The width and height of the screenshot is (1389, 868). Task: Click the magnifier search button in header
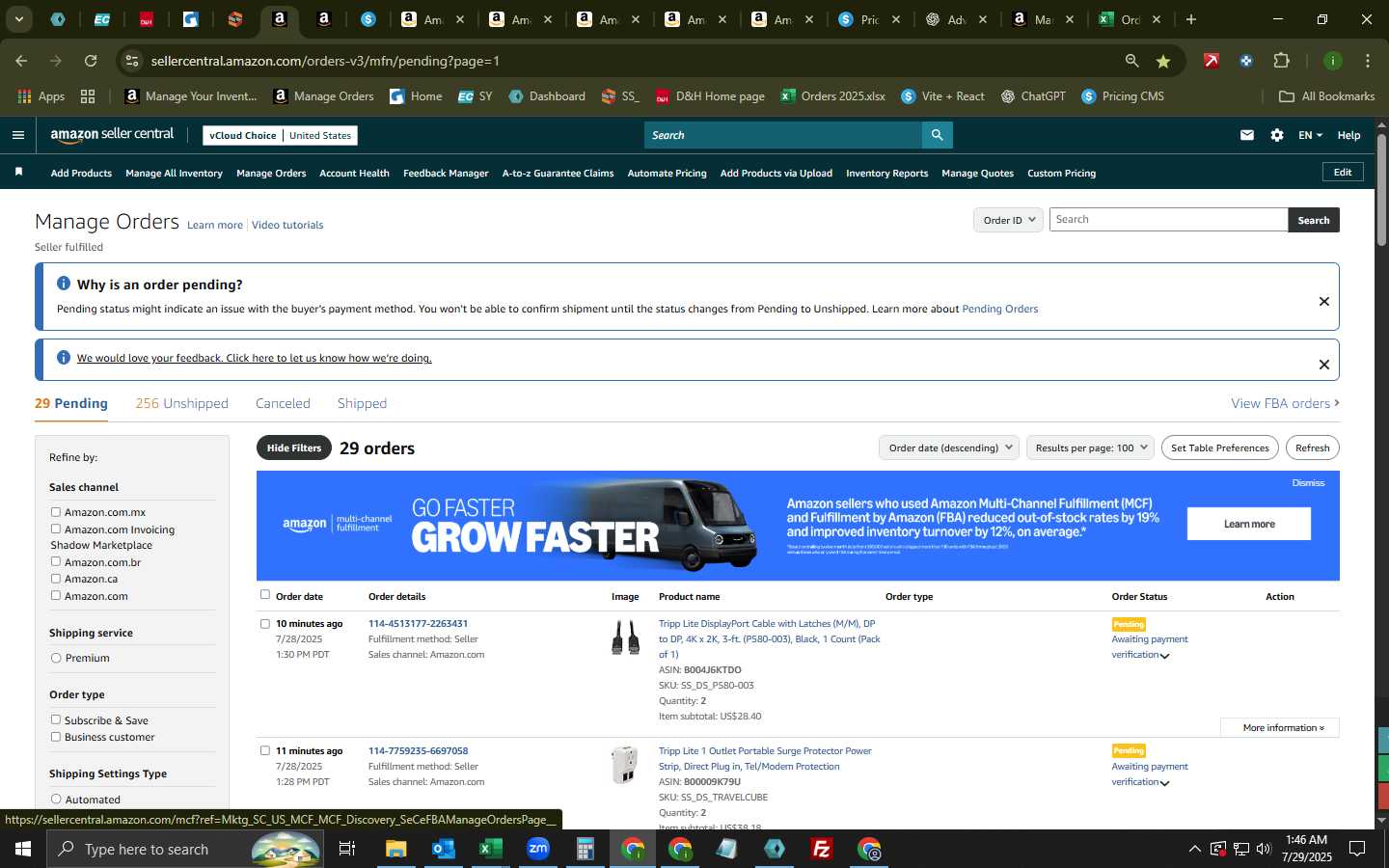point(937,135)
